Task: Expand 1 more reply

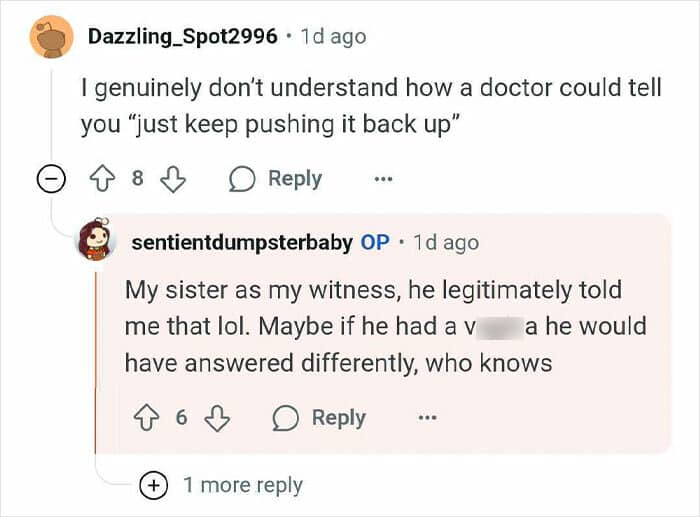Action: 154,485
